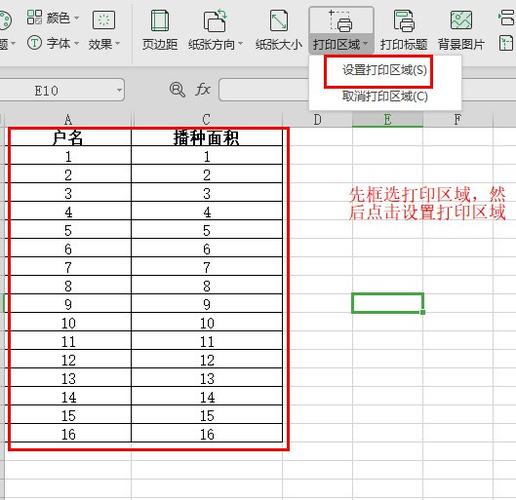Expand the 颜色 dropdown arrow
The image size is (516, 500).
click(x=76, y=18)
